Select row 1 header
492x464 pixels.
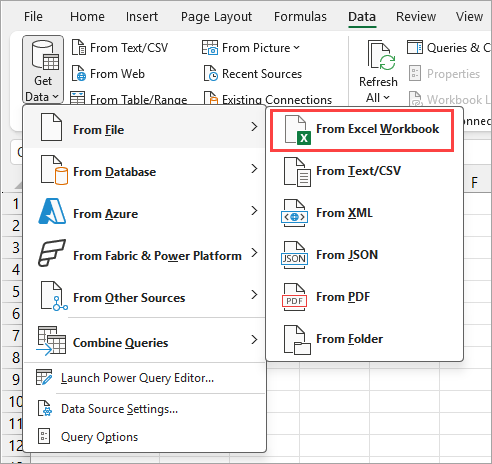[13, 204]
